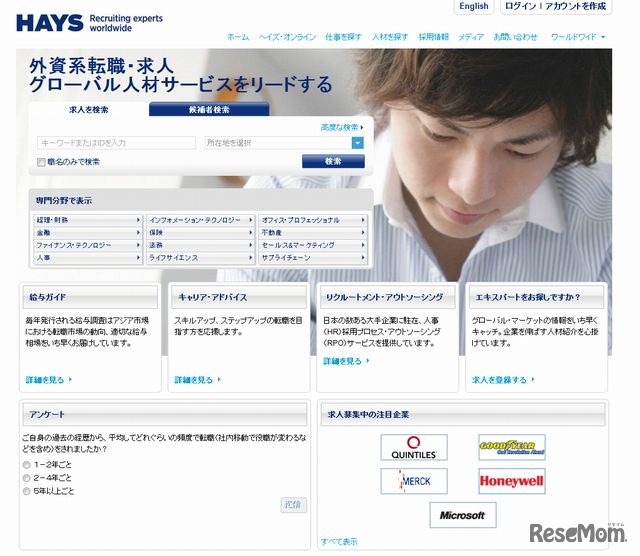
Task: Expand the 不動産 category
Action: pos(313,233)
